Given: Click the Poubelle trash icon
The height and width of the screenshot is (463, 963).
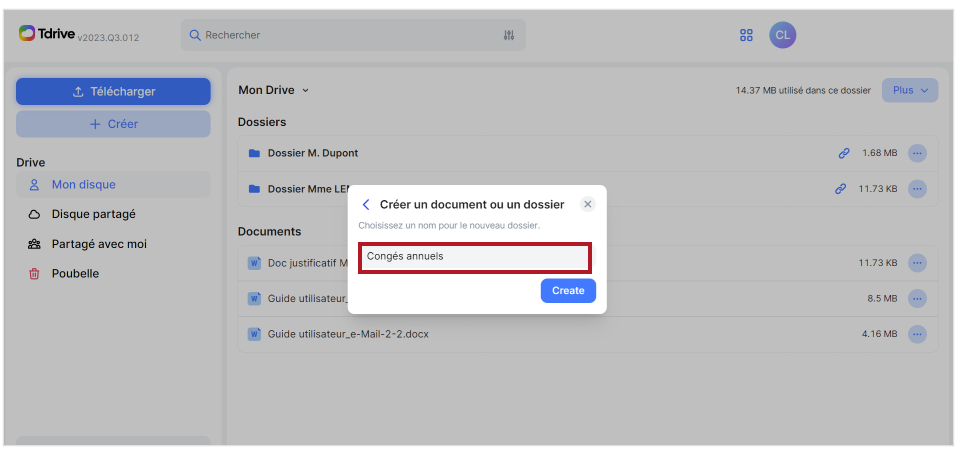Looking at the screenshot, I should pyautogui.click(x=34, y=274).
